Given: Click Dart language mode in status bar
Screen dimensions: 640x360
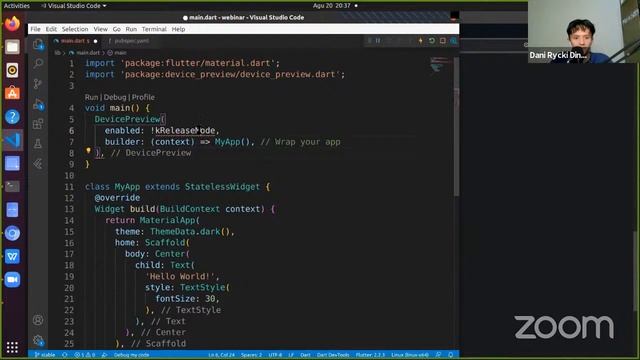Looking at the screenshot, I should click(x=305, y=355).
